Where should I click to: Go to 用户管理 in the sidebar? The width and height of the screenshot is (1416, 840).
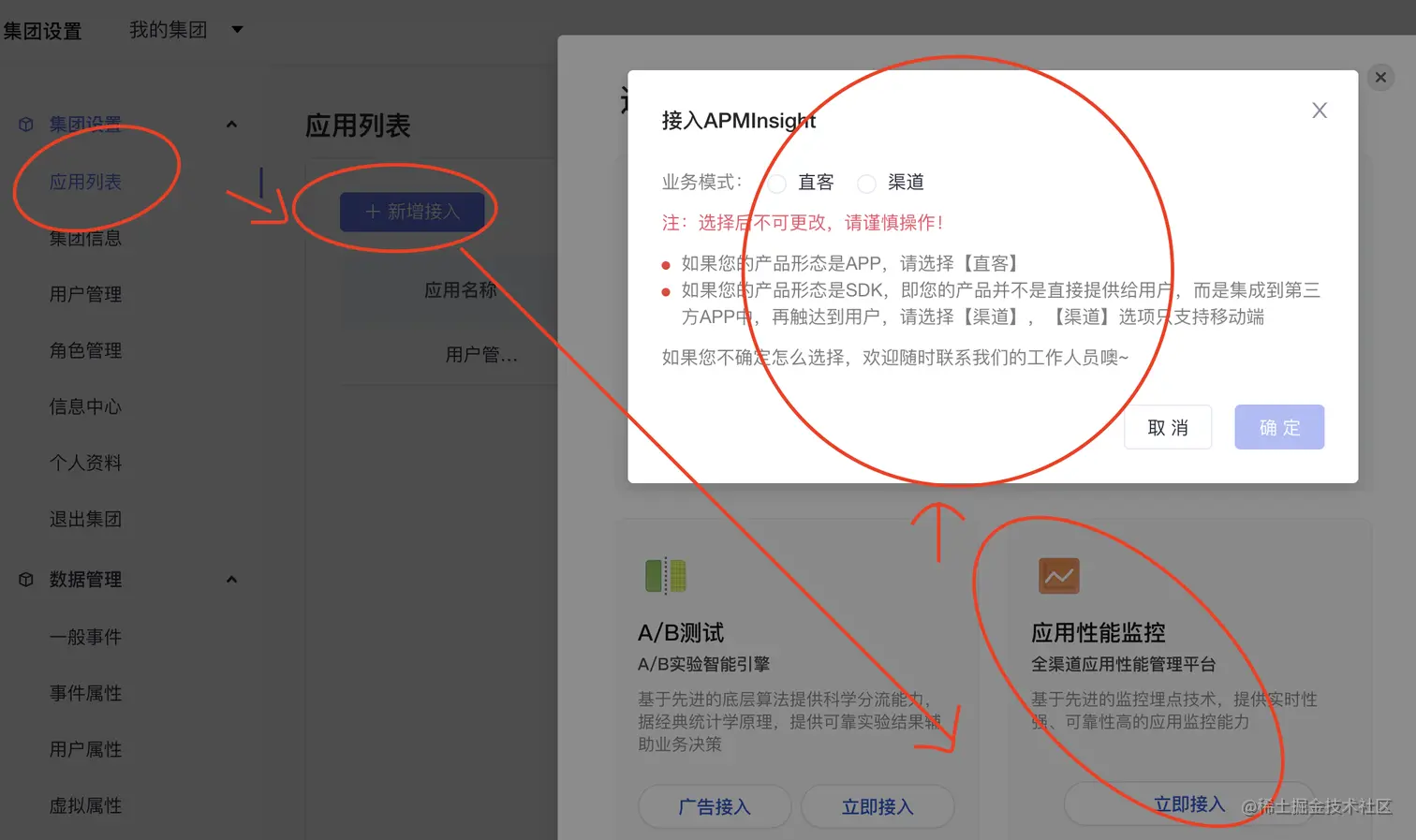(x=85, y=294)
